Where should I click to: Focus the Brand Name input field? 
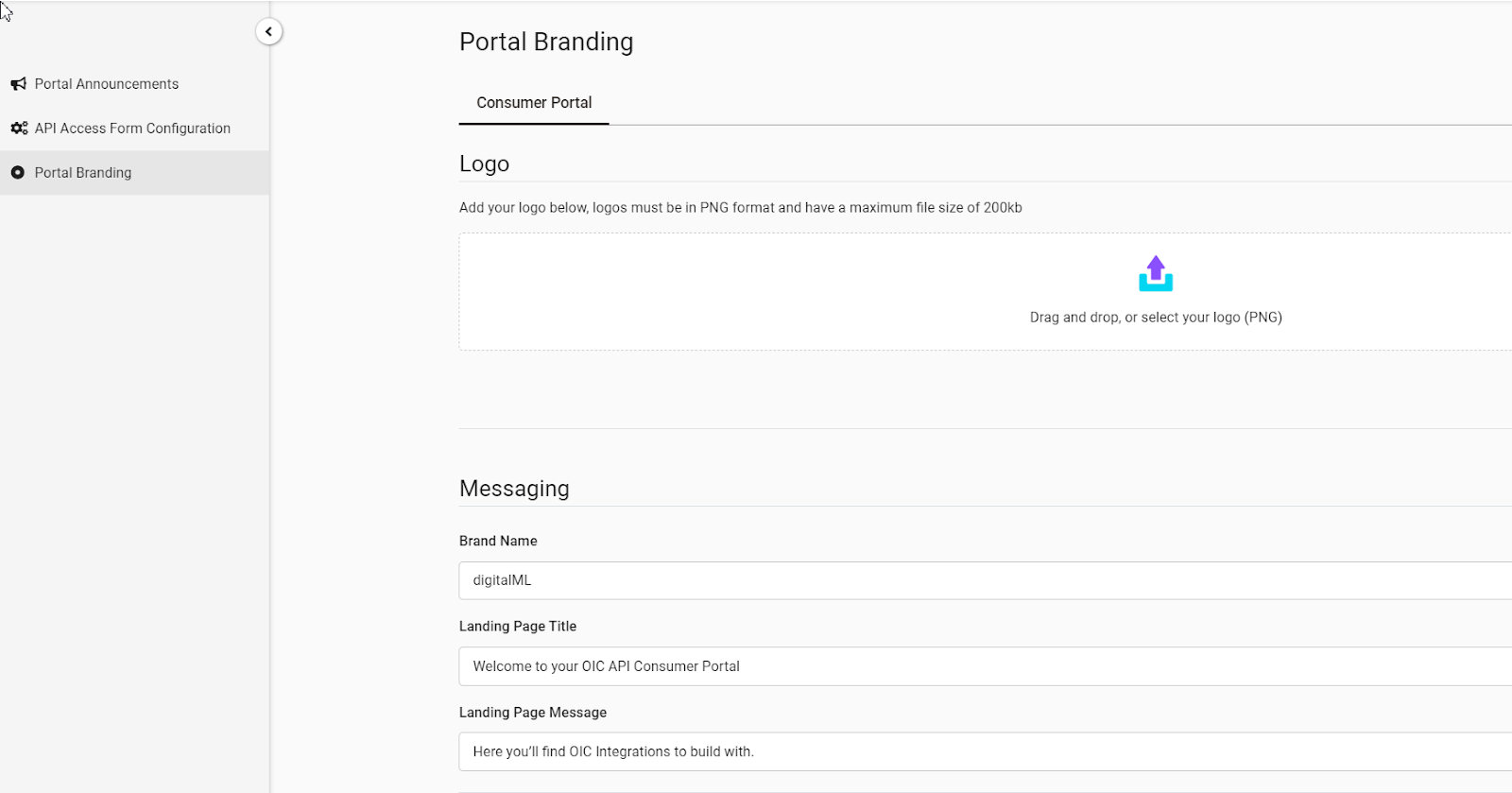point(983,580)
